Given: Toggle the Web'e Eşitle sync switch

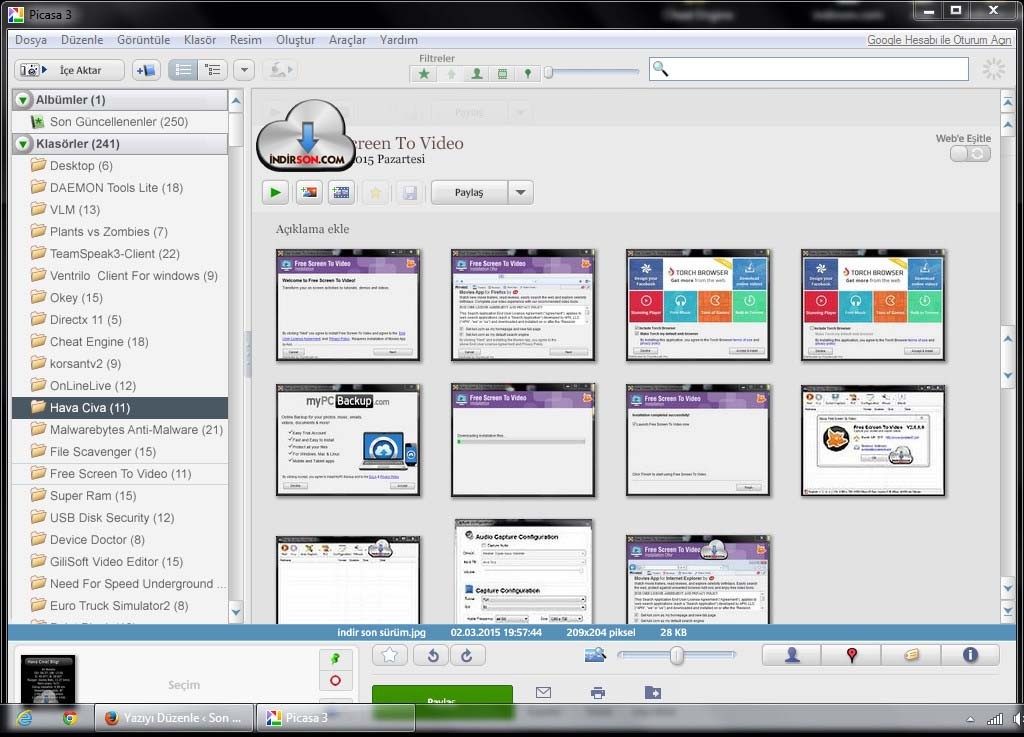Looking at the screenshot, I should 970,153.
